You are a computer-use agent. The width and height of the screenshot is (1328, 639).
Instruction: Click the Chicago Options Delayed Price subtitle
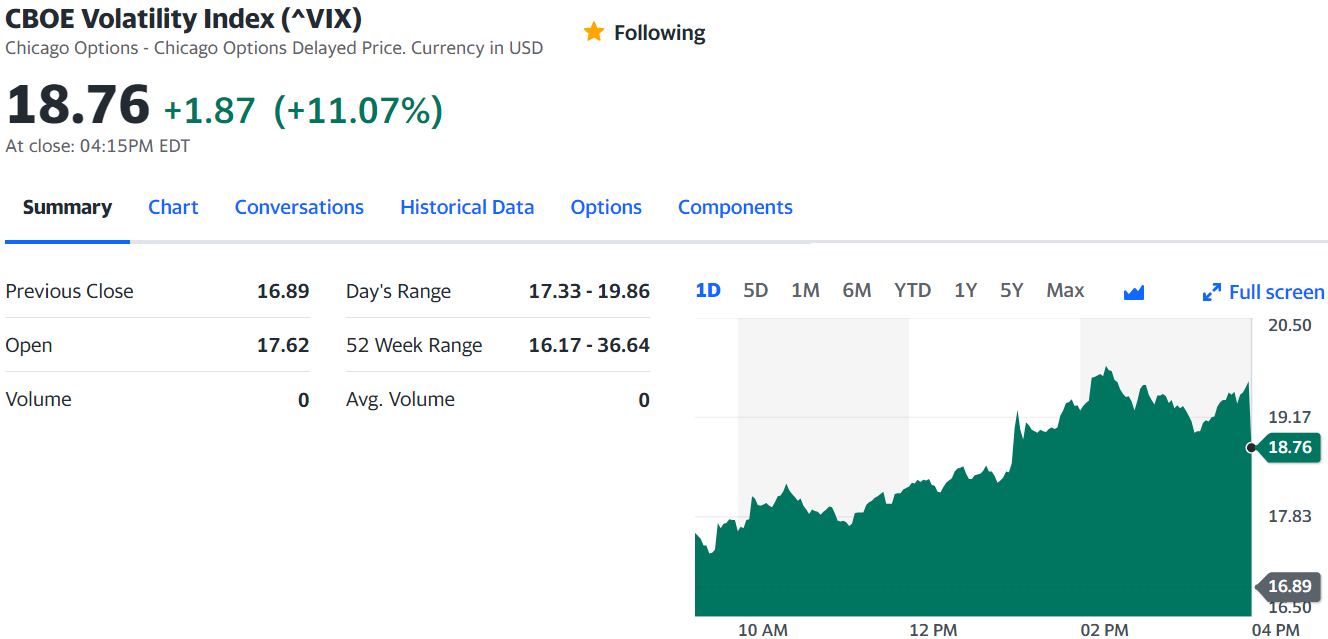tap(274, 48)
